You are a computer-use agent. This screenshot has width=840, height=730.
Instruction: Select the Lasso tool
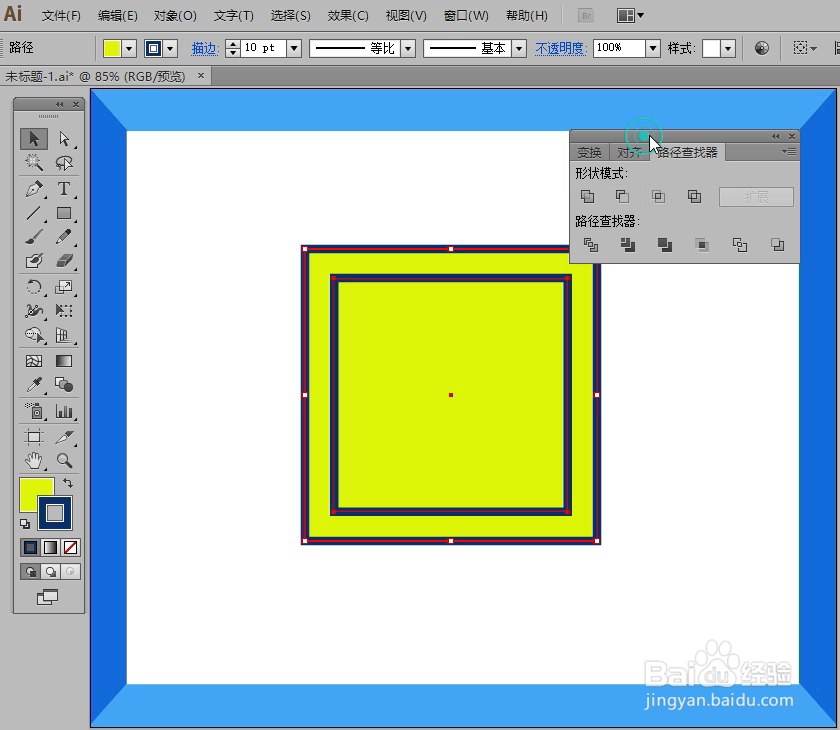[x=64, y=162]
